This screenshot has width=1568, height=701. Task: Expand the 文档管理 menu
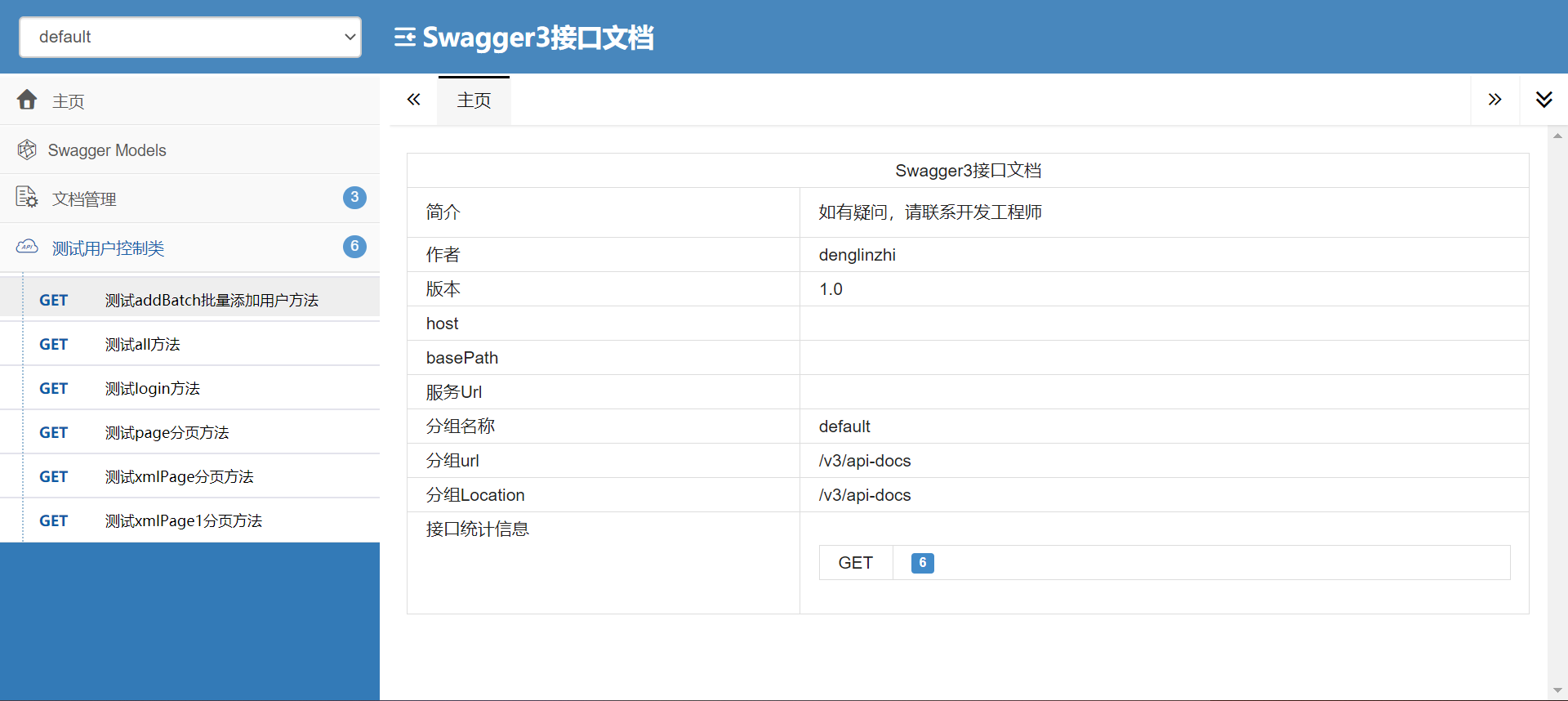189,199
